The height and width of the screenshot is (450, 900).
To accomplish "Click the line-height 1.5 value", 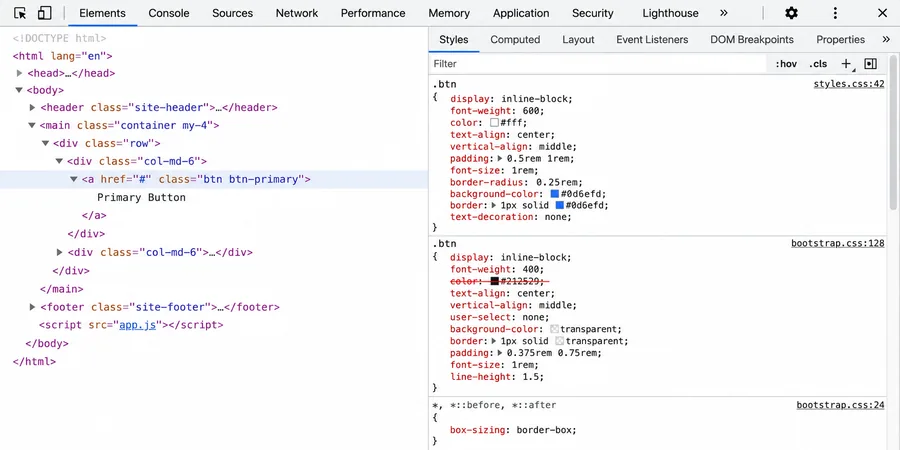I will [532, 377].
